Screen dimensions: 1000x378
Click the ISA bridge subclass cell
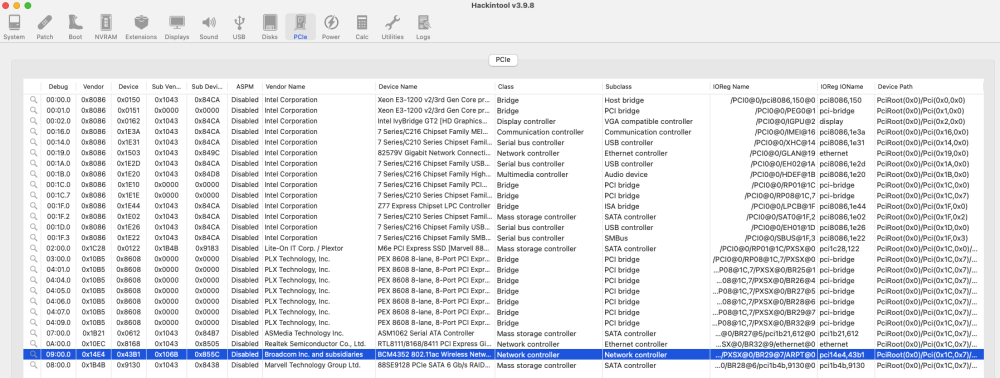click(621, 206)
